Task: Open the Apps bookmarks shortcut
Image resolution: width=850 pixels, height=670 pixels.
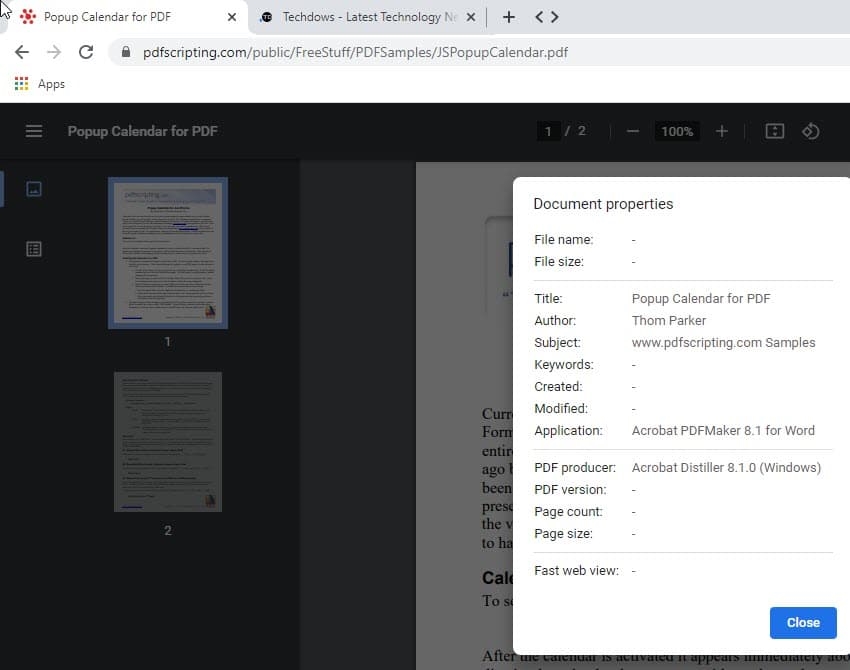Action: pos(40,84)
